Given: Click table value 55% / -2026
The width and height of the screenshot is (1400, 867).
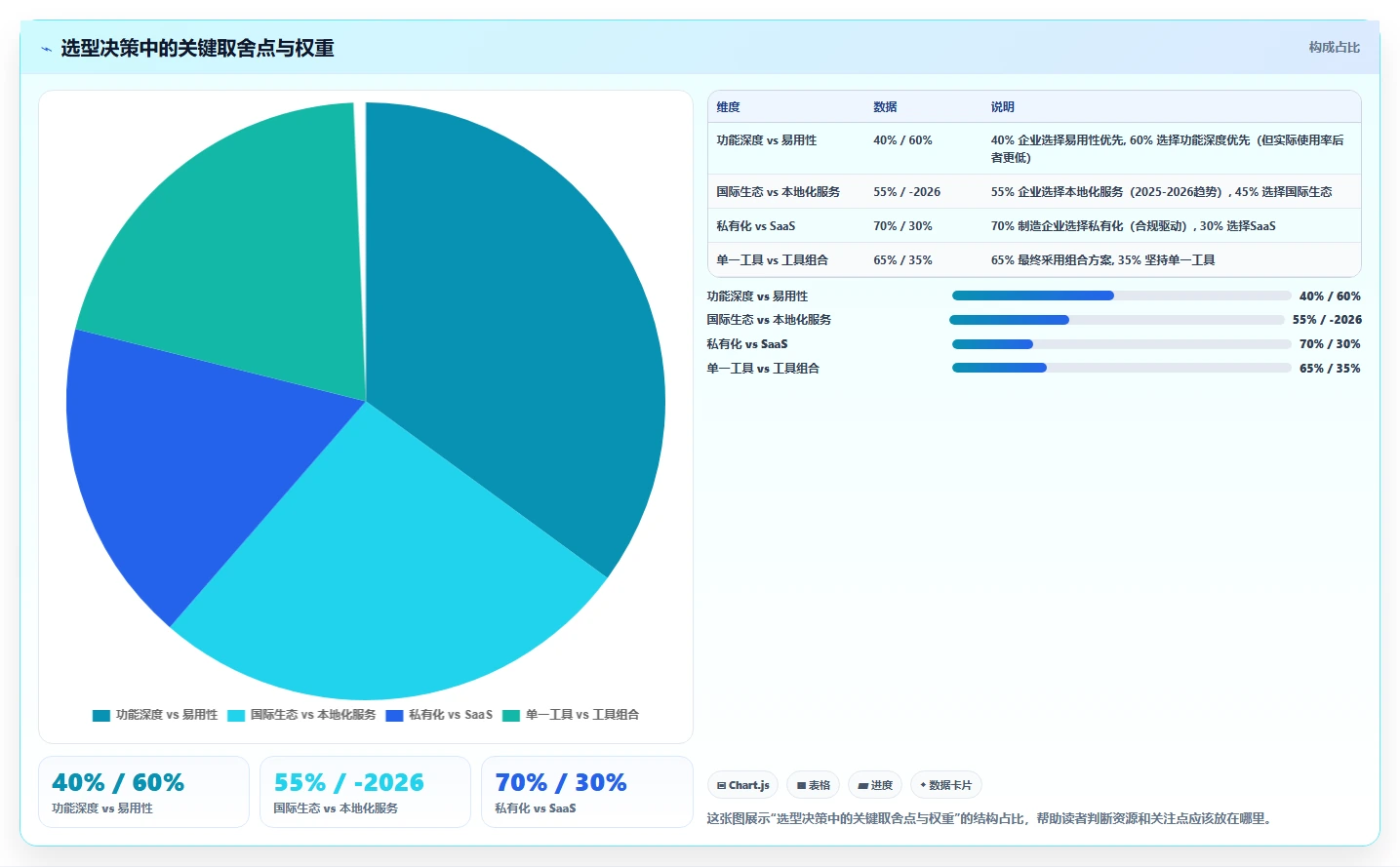Looking at the screenshot, I should click(x=906, y=192).
